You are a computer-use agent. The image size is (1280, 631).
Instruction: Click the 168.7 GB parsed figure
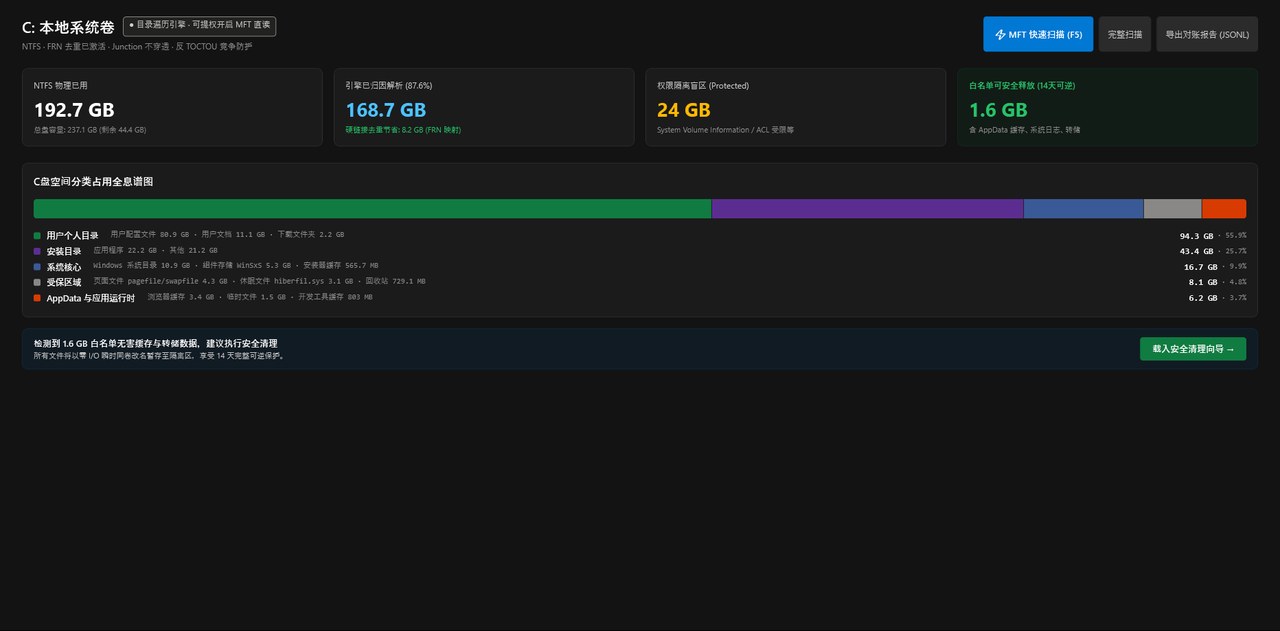click(x=386, y=110)
